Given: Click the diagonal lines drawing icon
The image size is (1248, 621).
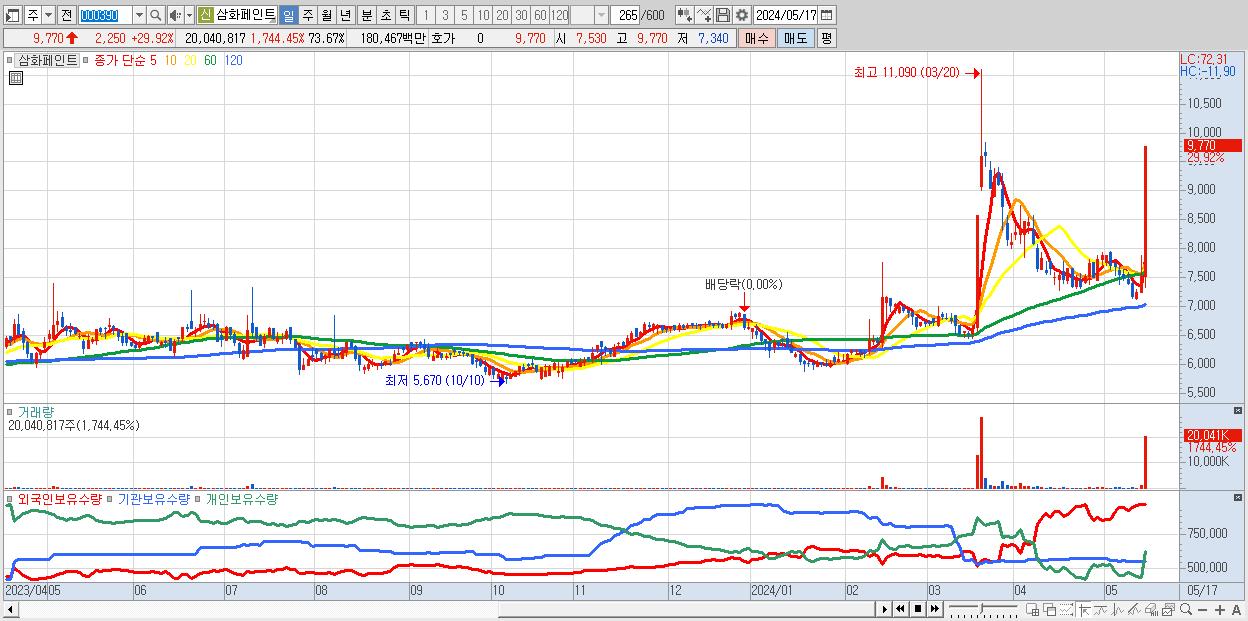Looking at the screenshot, I should [1135, 610].
